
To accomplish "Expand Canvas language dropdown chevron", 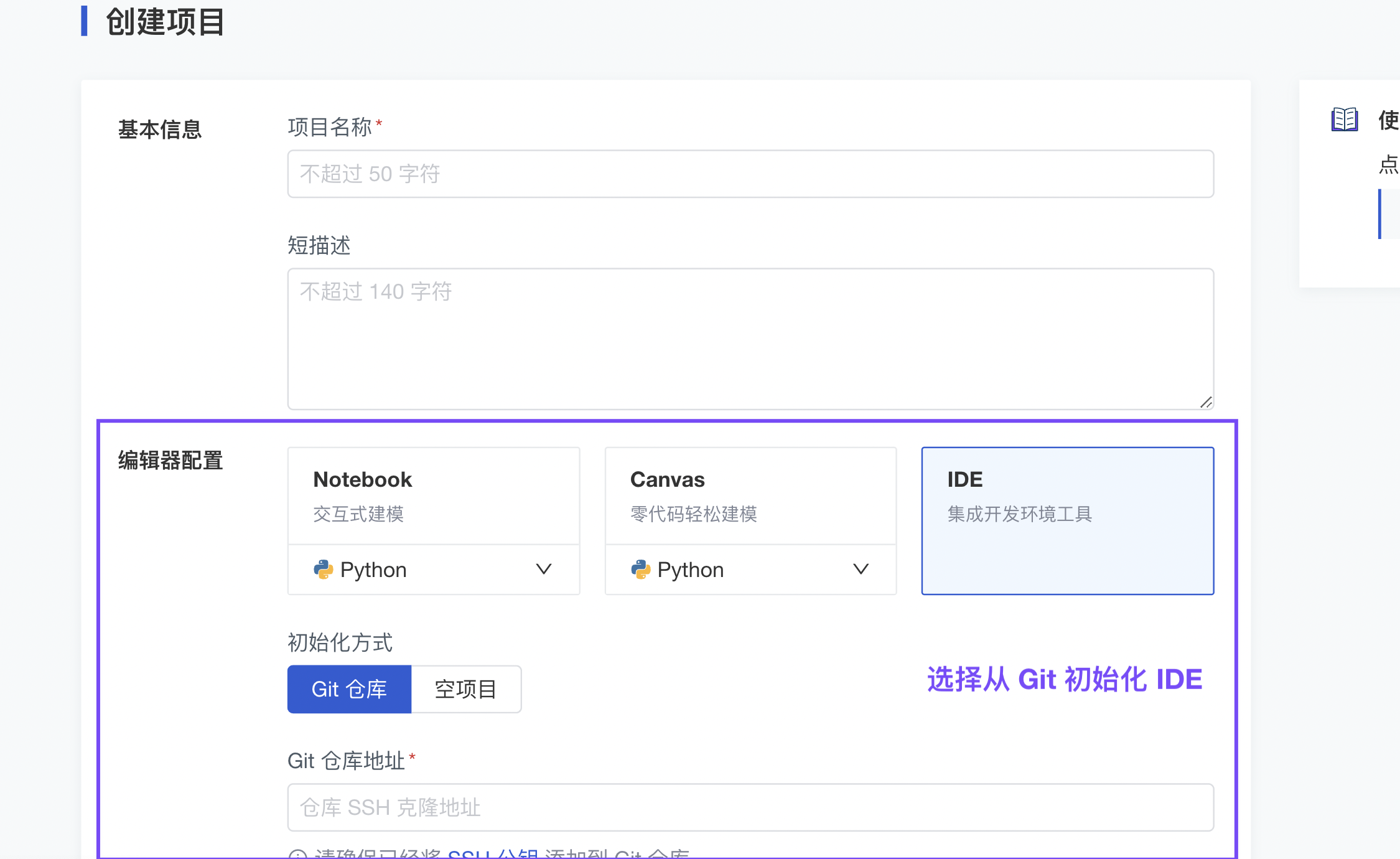I will click(x=861, y=570).
